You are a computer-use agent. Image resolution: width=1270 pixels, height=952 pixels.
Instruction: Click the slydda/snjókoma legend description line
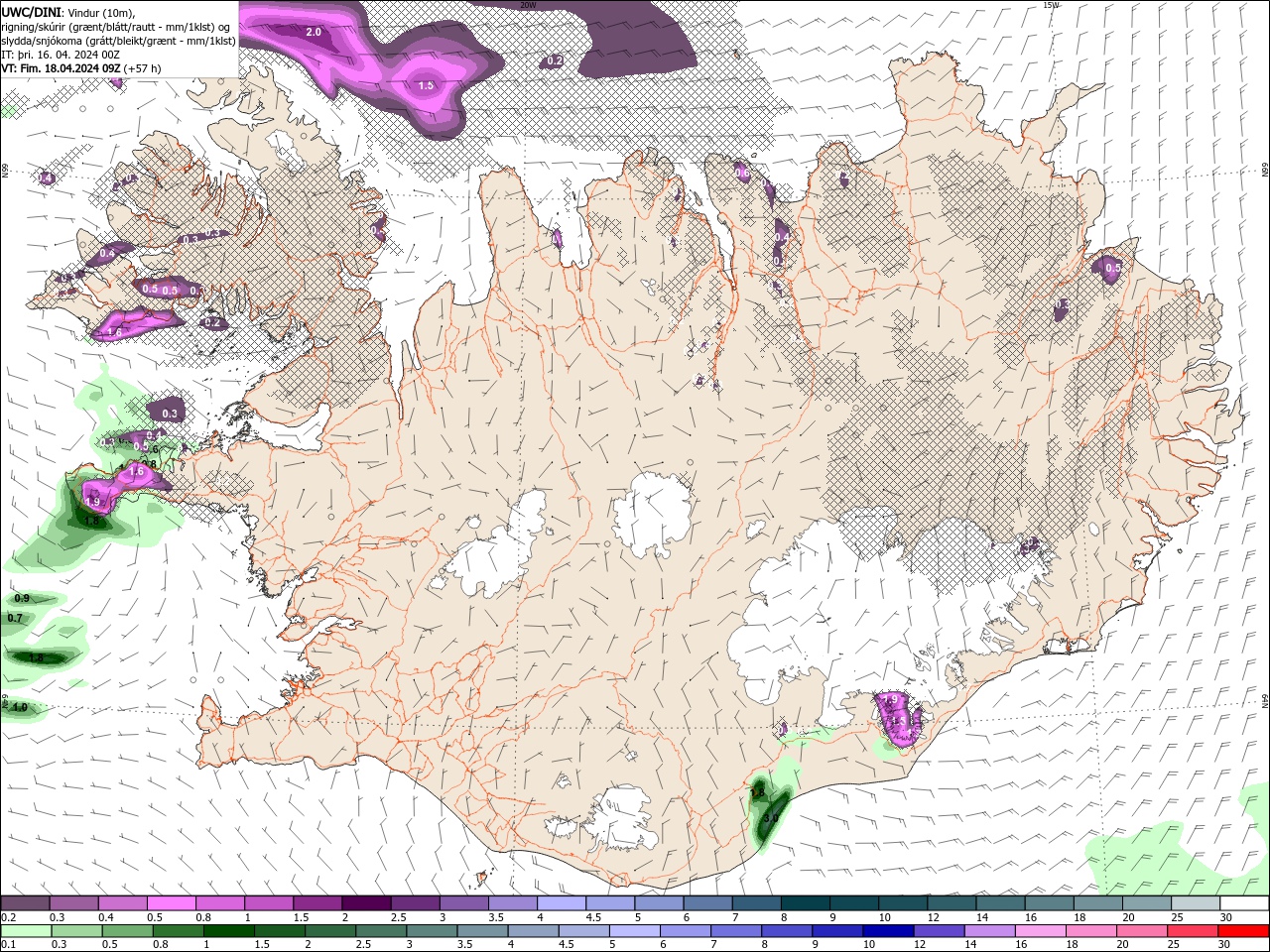118,40
